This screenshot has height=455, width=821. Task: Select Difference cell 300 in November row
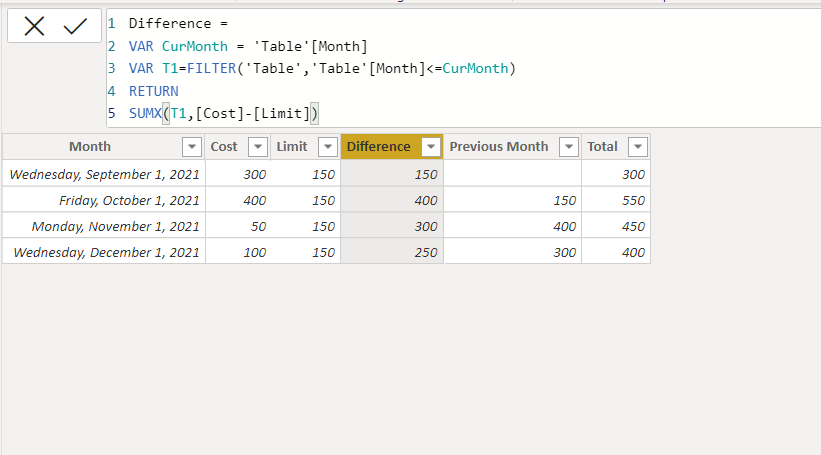[x=392, y=226]
